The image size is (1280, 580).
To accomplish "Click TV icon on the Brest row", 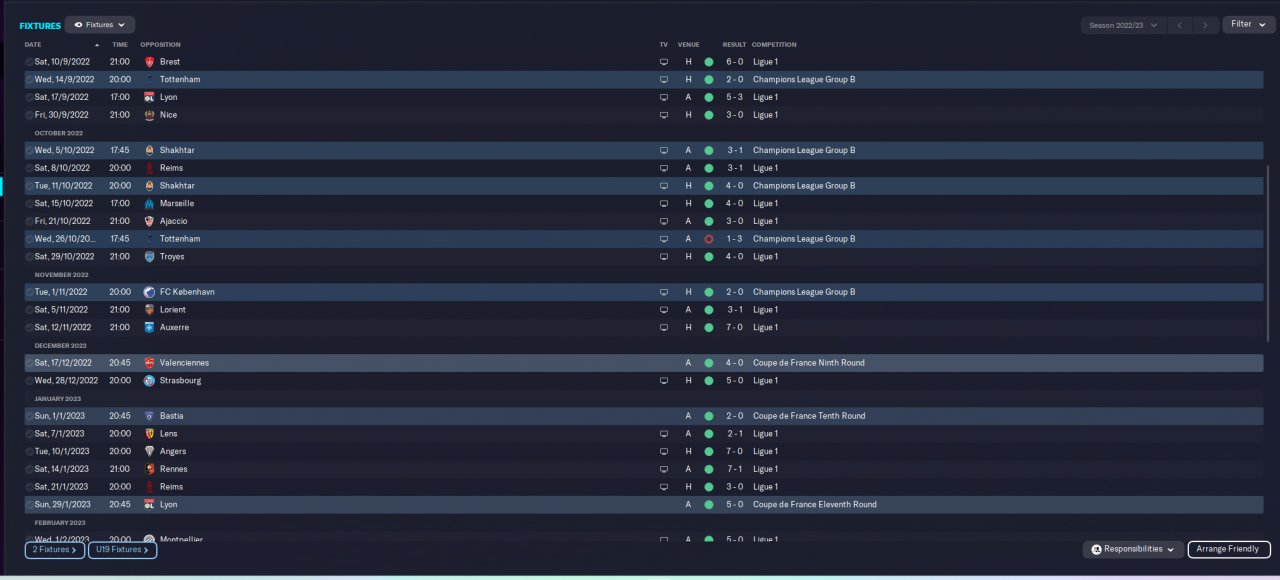I will [663, 62].
